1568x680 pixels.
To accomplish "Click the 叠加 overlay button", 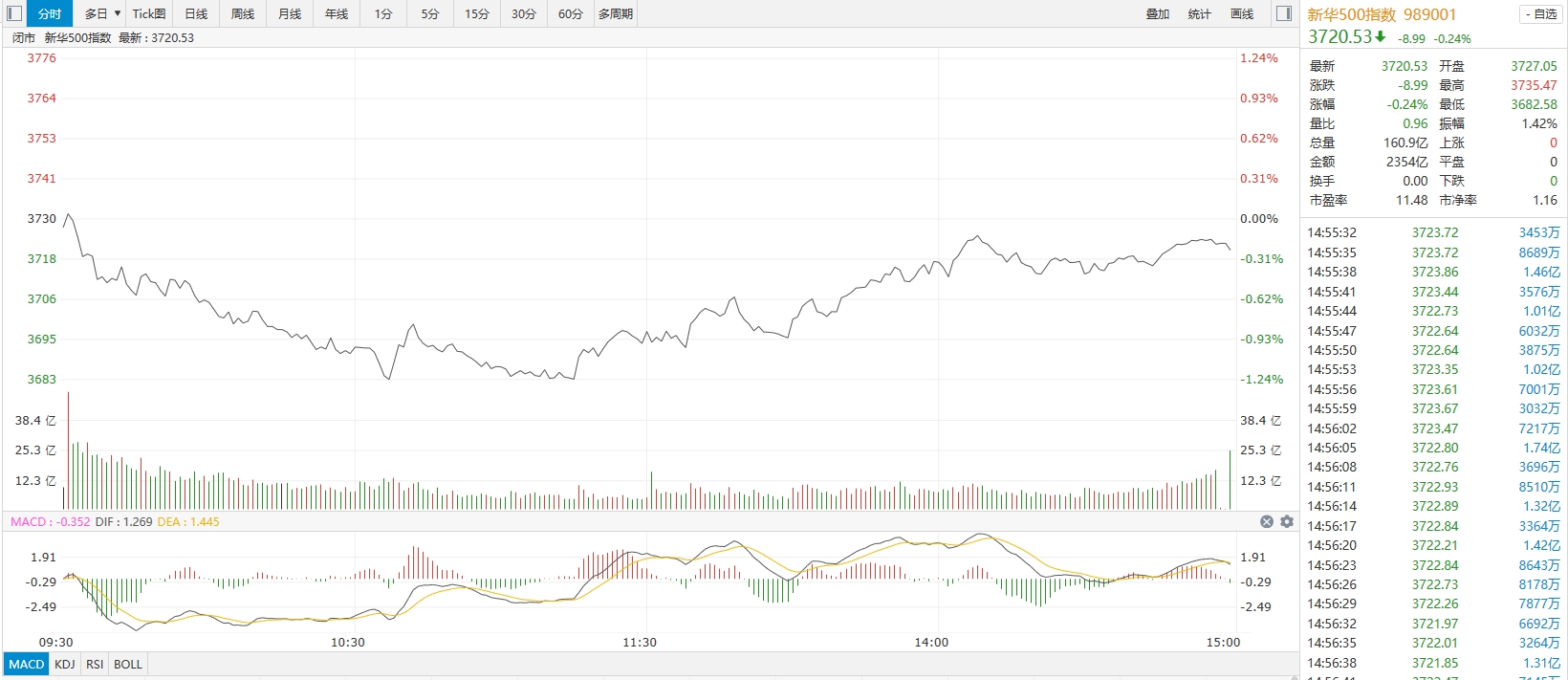I will coord(1158,13).
